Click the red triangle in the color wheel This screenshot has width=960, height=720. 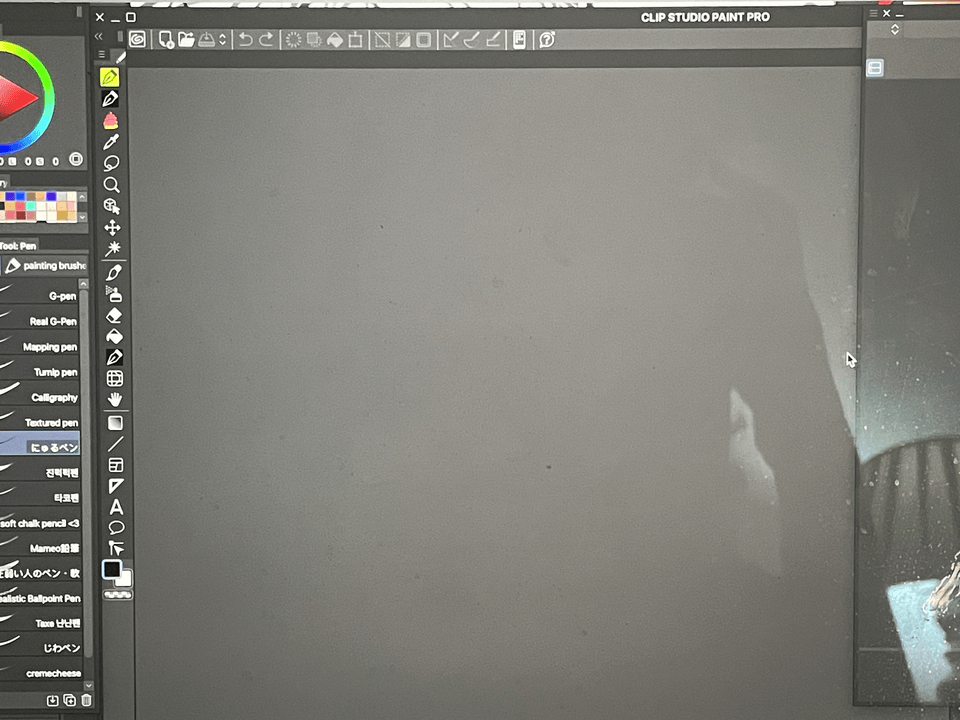(x=15, y=97)
